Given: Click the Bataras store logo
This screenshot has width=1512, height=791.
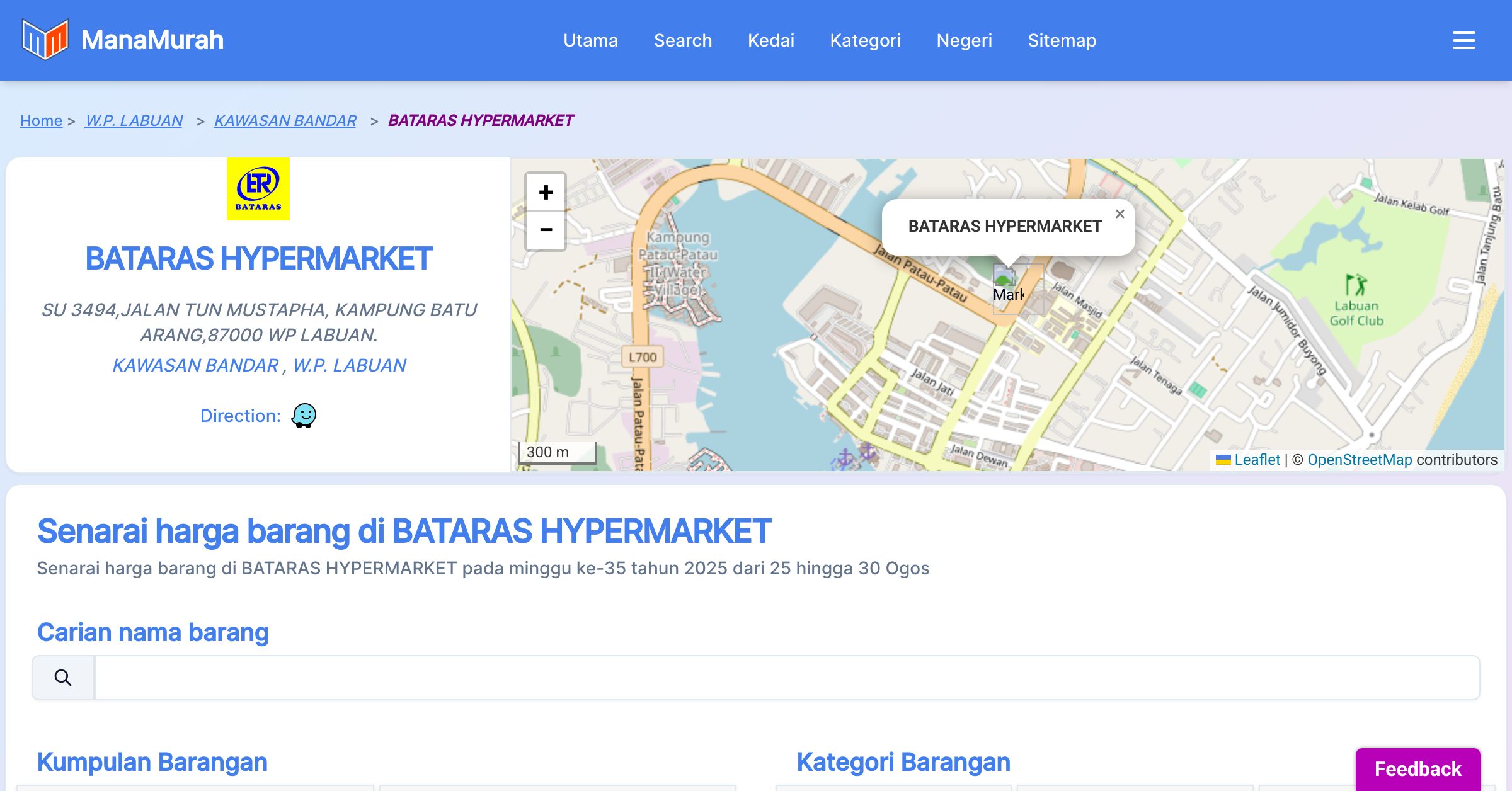Looking at the screenshot, I should 258,189.
